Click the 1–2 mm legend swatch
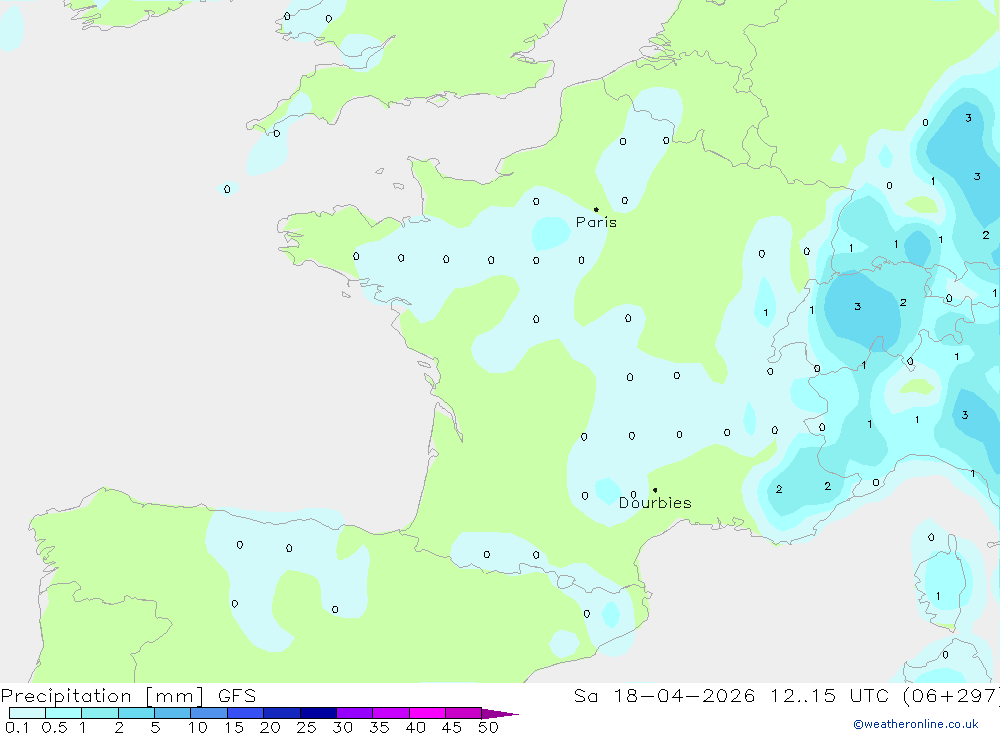 click(100, 713)
